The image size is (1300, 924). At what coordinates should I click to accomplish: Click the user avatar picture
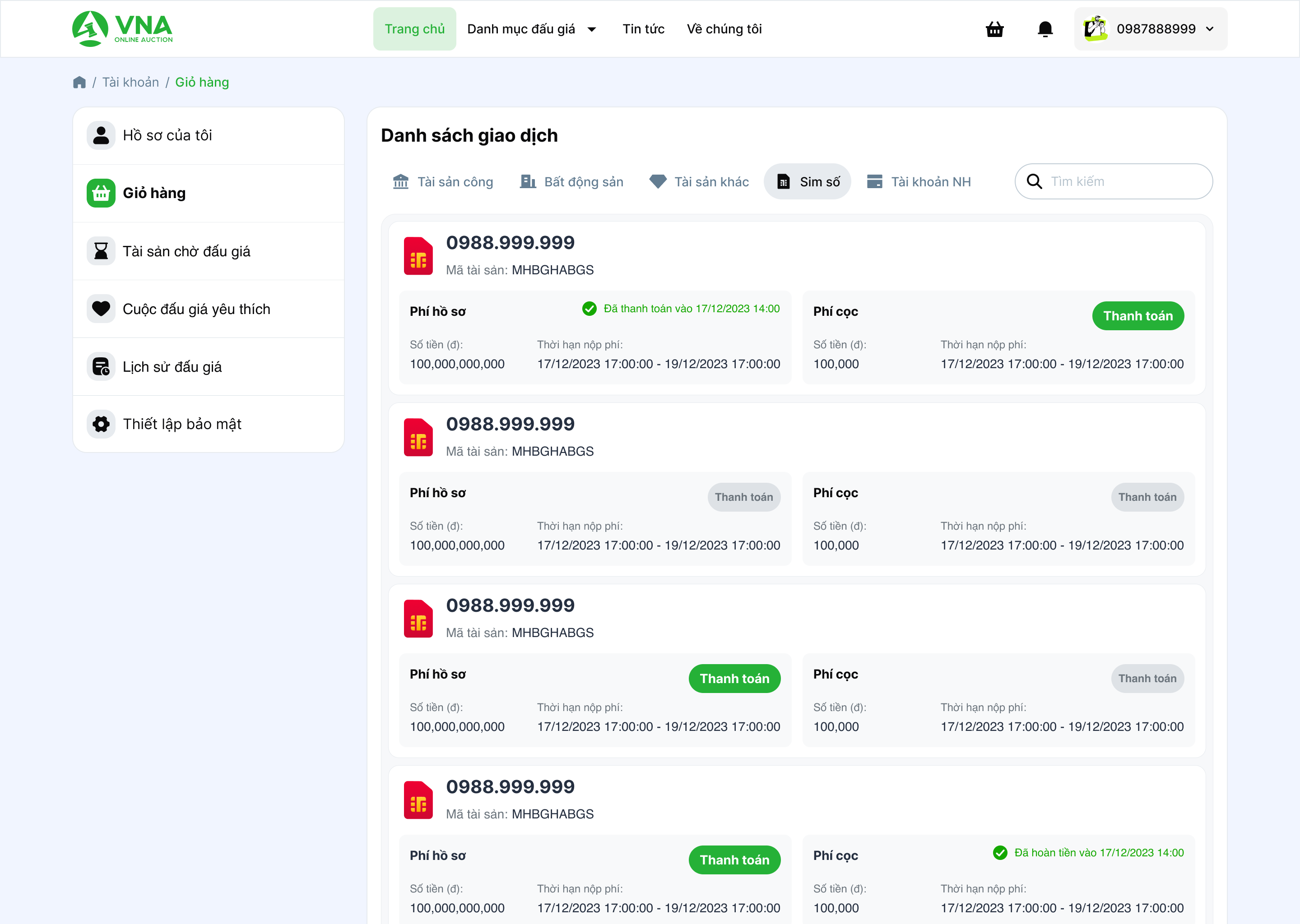1096,29
